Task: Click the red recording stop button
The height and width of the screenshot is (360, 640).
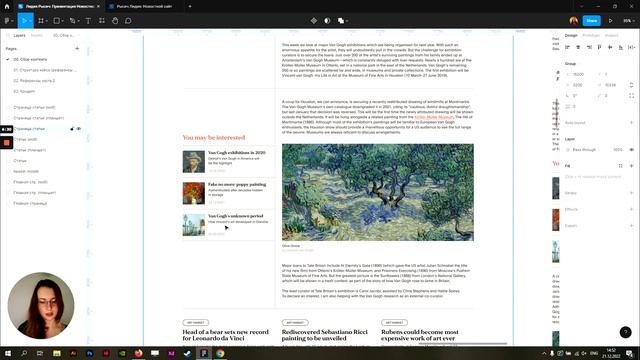Action: [7, 143]
